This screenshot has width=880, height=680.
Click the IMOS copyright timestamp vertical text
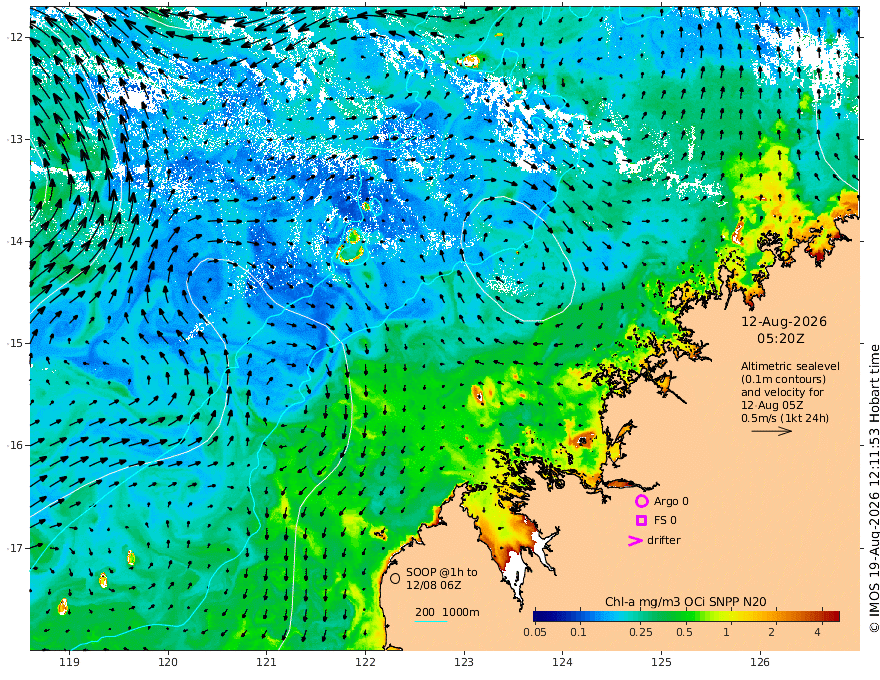pyautogui.click(x=874, y=488)
